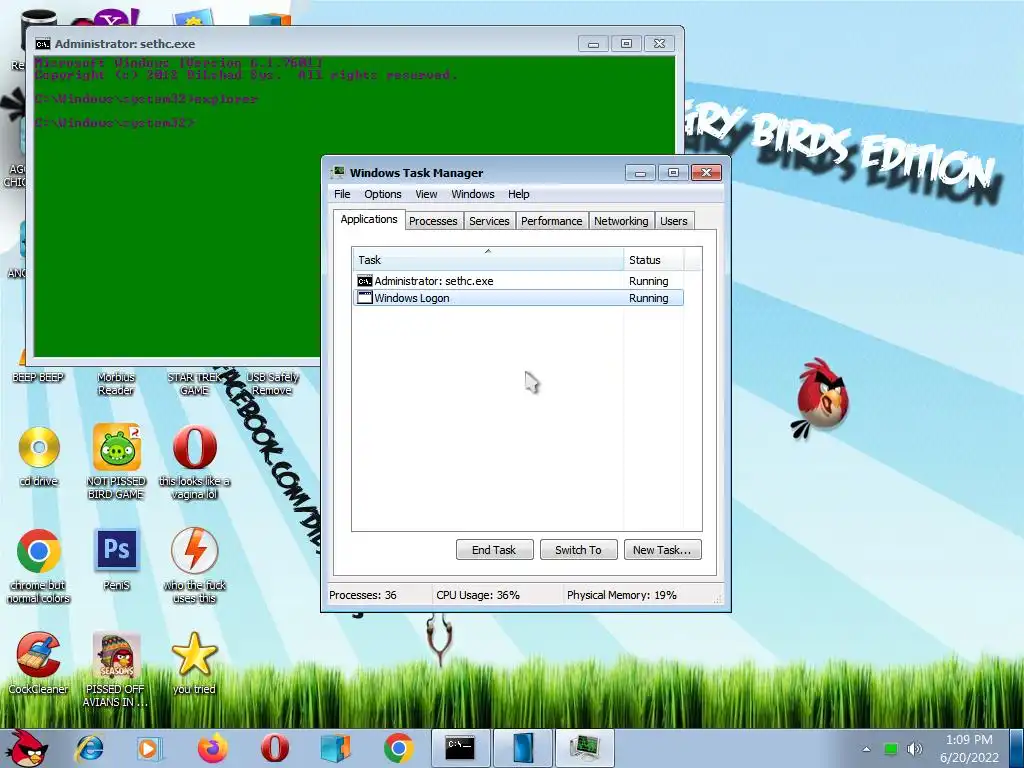Screen dimensions: 1024x768
Task: Switch to the Task Manager taskbar button
Action: click(585, 748)
